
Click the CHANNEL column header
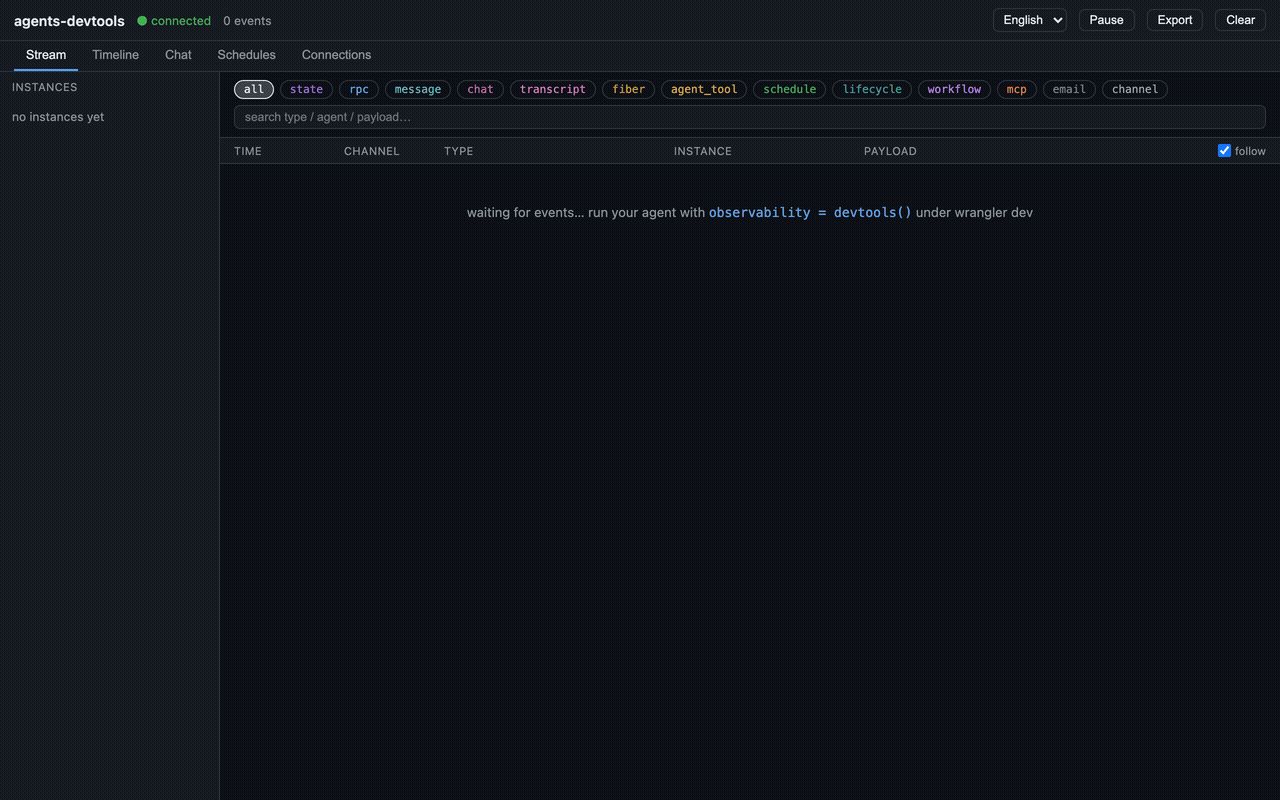[372, 151]
